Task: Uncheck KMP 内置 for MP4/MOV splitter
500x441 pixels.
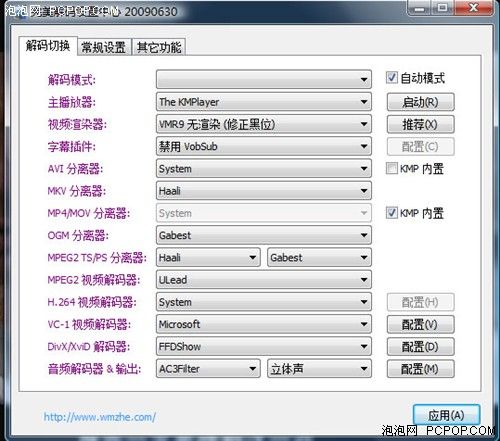Action: (x=392, y=213)
